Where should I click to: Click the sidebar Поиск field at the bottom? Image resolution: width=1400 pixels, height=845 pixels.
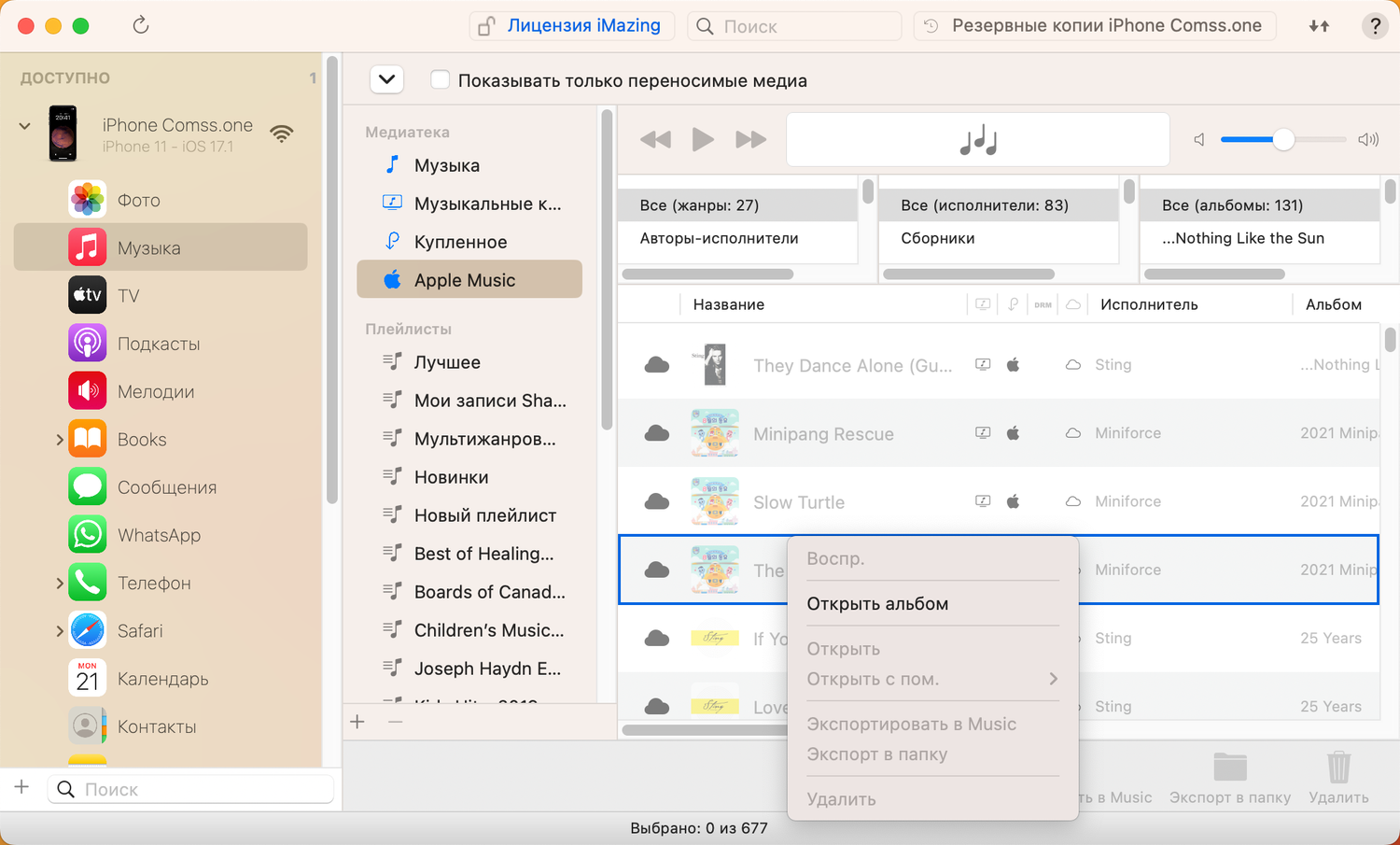pos(191,789)
